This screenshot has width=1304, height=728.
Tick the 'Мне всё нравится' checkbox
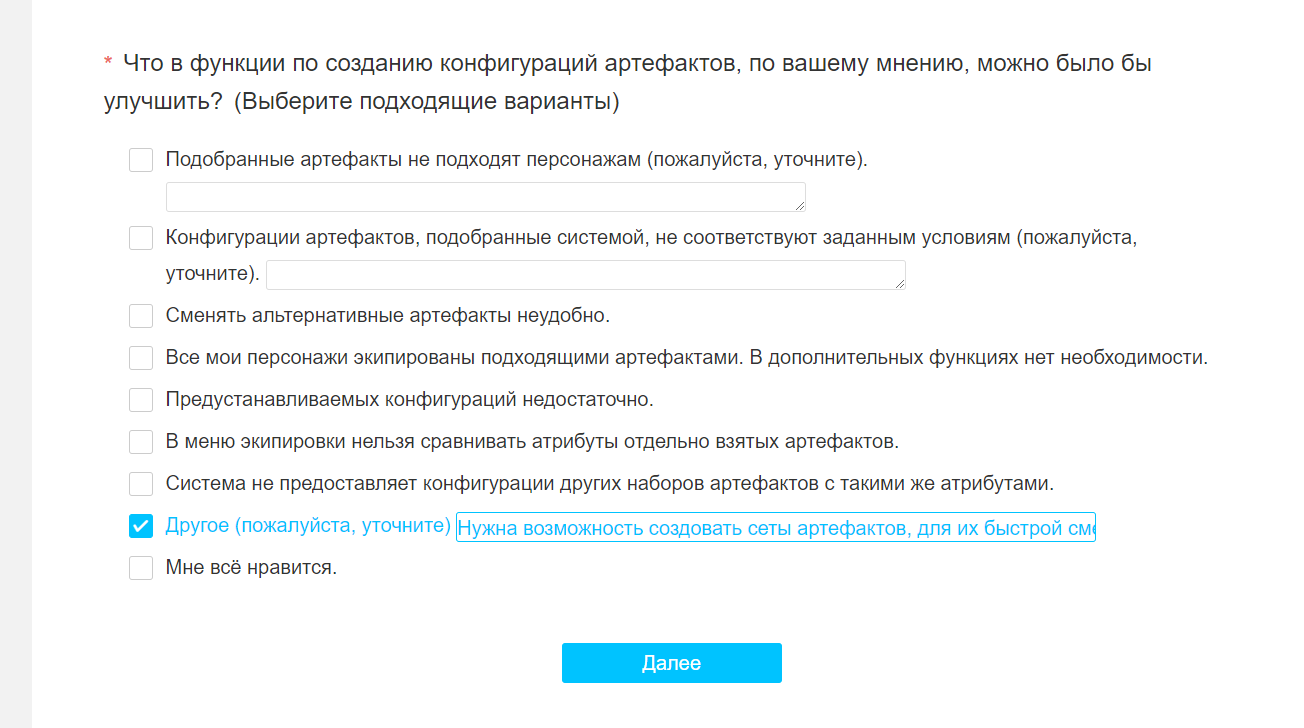[141, 568]
